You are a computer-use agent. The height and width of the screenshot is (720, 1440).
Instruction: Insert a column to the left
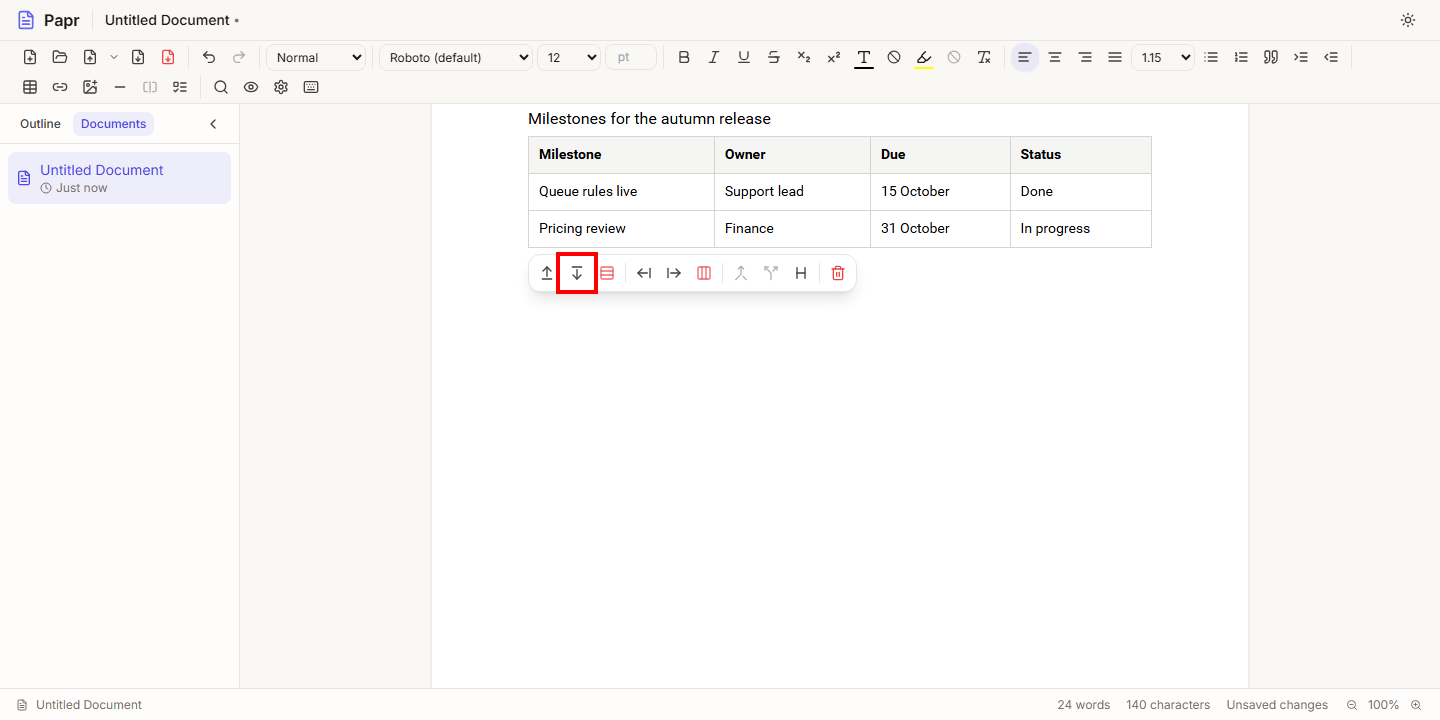tap(644, 273)
